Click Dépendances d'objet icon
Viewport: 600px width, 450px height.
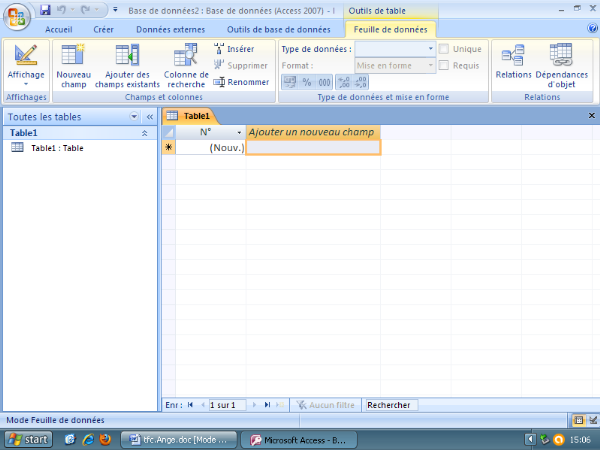pyautogui.click(x=561, y=56)
